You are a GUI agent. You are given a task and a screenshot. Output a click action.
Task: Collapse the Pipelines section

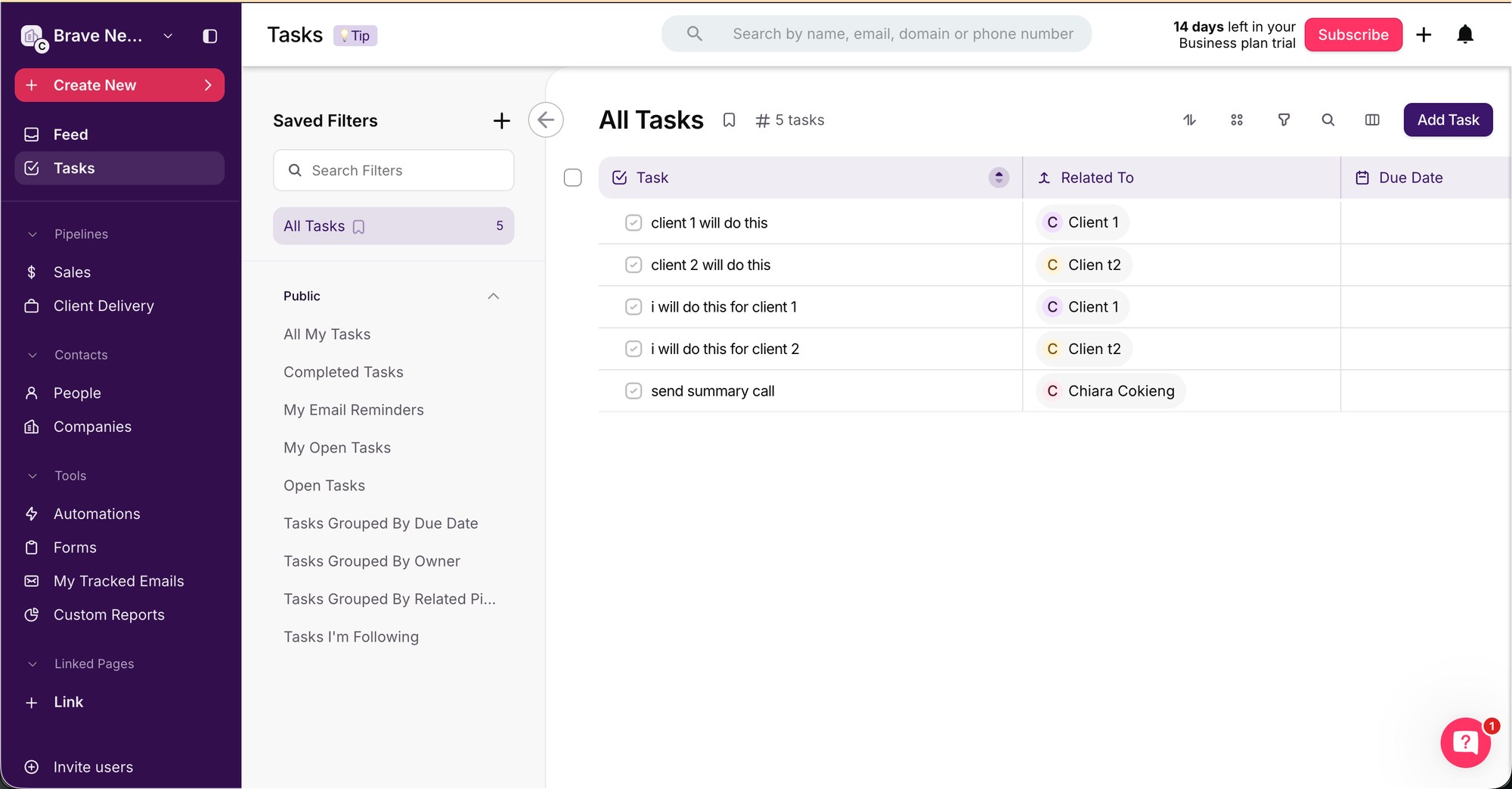(33, 235)
